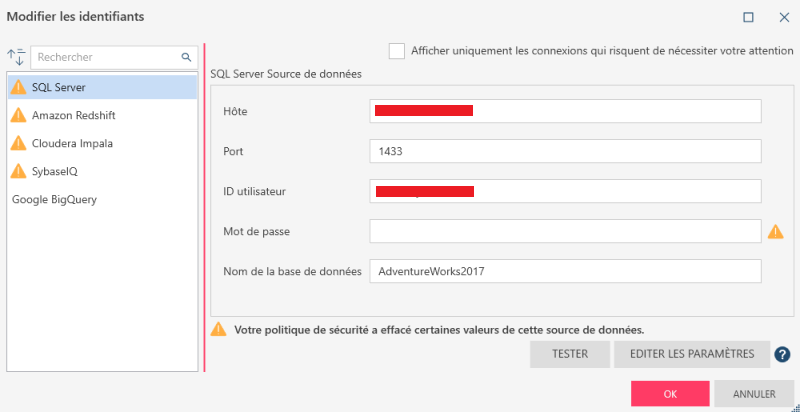Click the magnifier icon in the search box

186,58
